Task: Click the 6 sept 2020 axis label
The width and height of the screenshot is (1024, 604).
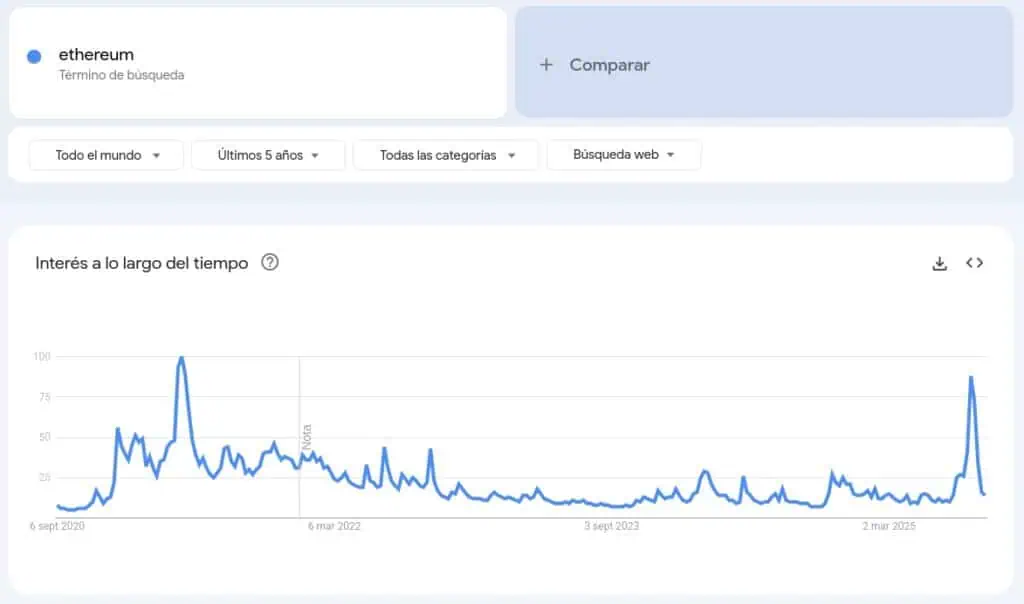Action: tap(57, 525)
